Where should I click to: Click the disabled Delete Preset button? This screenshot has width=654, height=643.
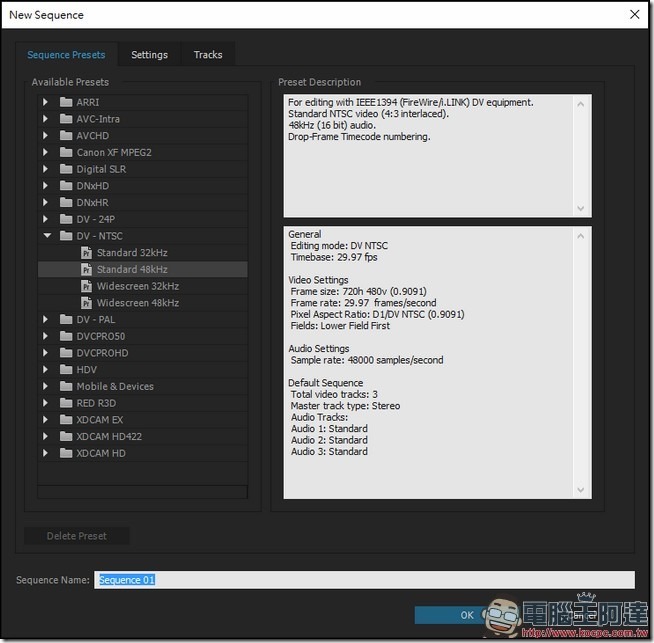tap(77, 536)
